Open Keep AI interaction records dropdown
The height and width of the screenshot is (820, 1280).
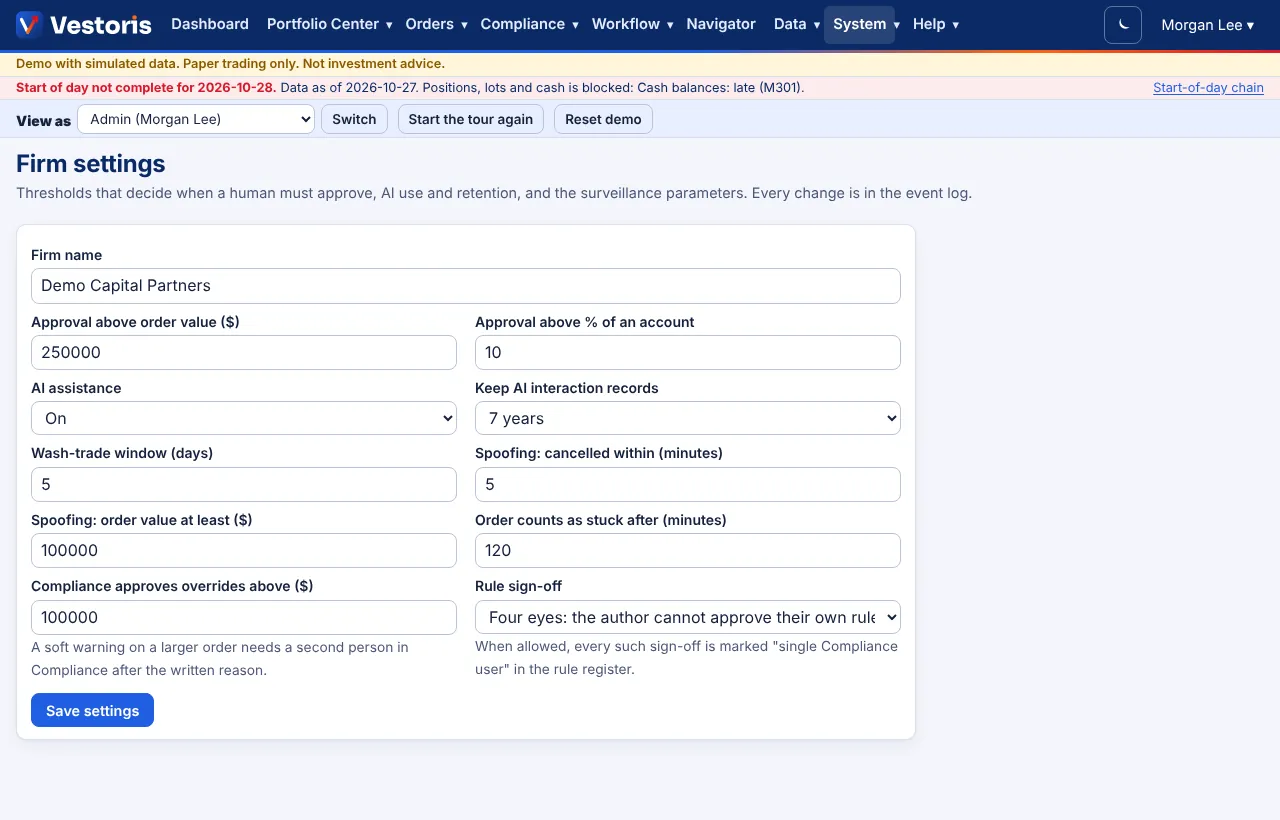(688, 418)
